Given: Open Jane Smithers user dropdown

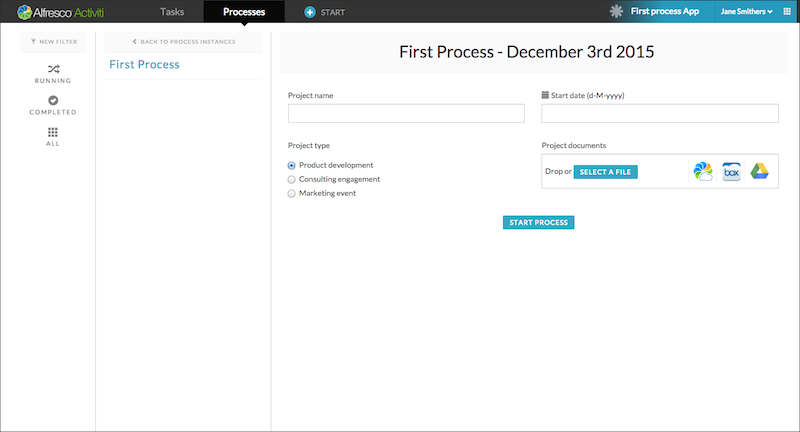Looking at the screenshot, I should point(744,12).
